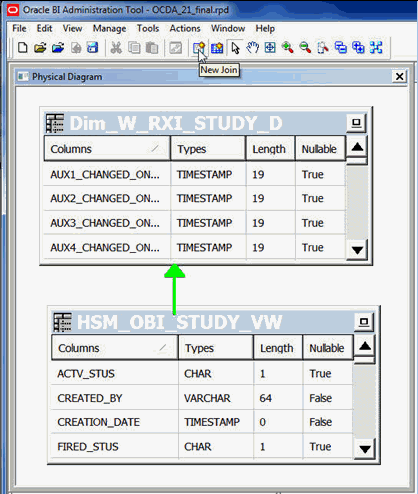418x494 pixels.
Task: Select the CREATED_BY column row
Action: (x=202, y=398)
